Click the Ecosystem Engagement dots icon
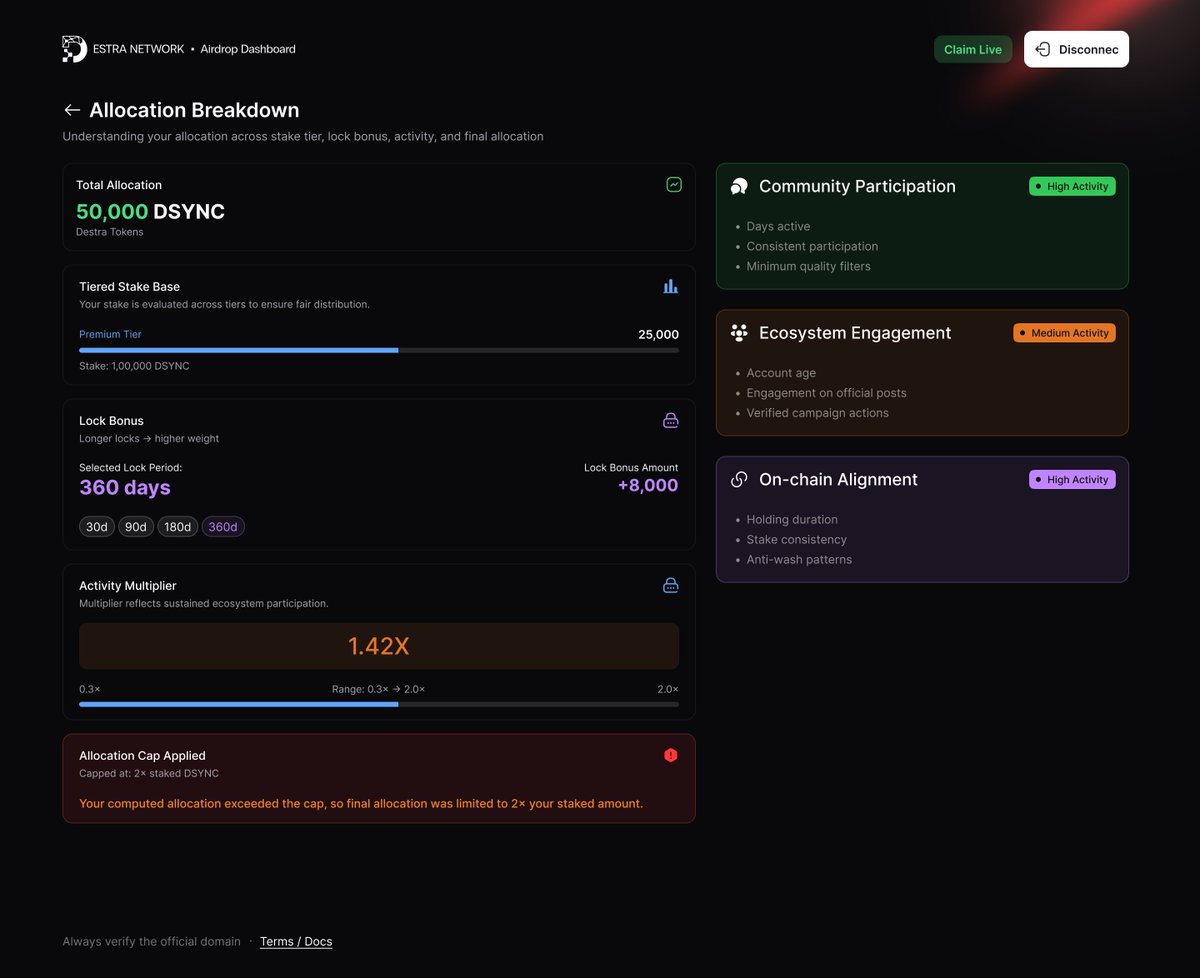 (739, 333)
